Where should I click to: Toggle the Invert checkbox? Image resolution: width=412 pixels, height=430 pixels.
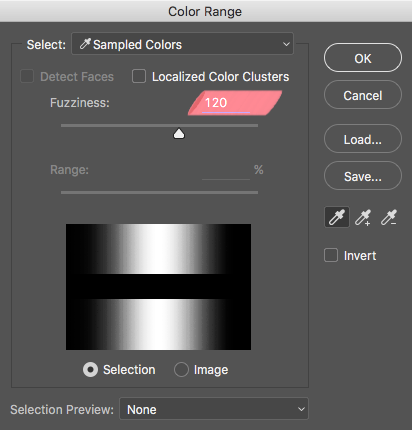331,255
